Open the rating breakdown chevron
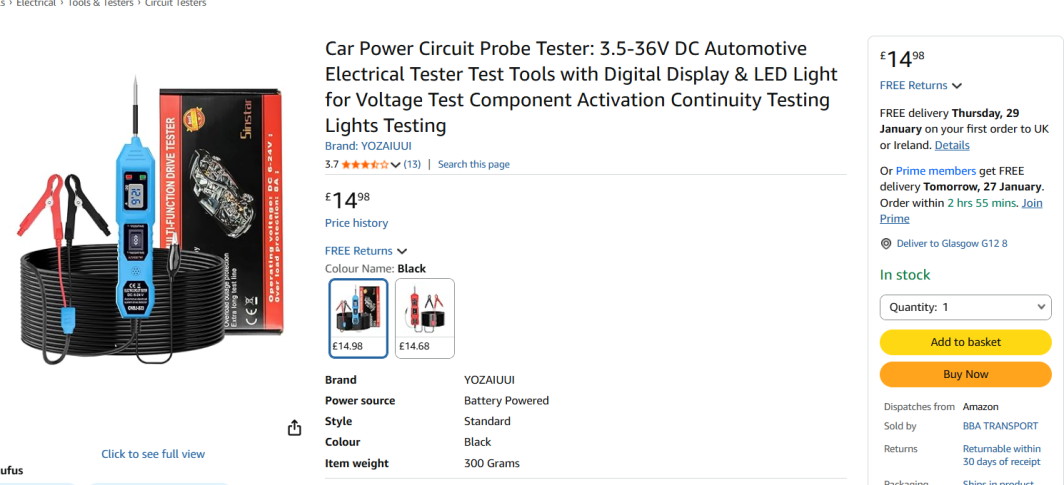This screenshot has width=1064, height=485. pyautogui.click(x=396, y=165)
